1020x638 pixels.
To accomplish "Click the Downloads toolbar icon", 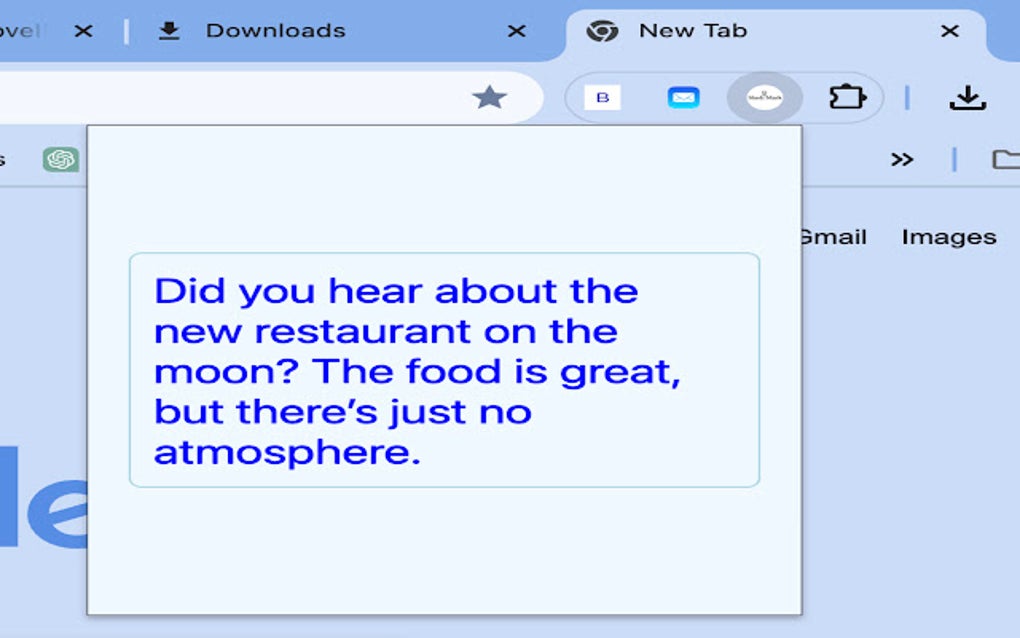I will [x=966, y=97].
